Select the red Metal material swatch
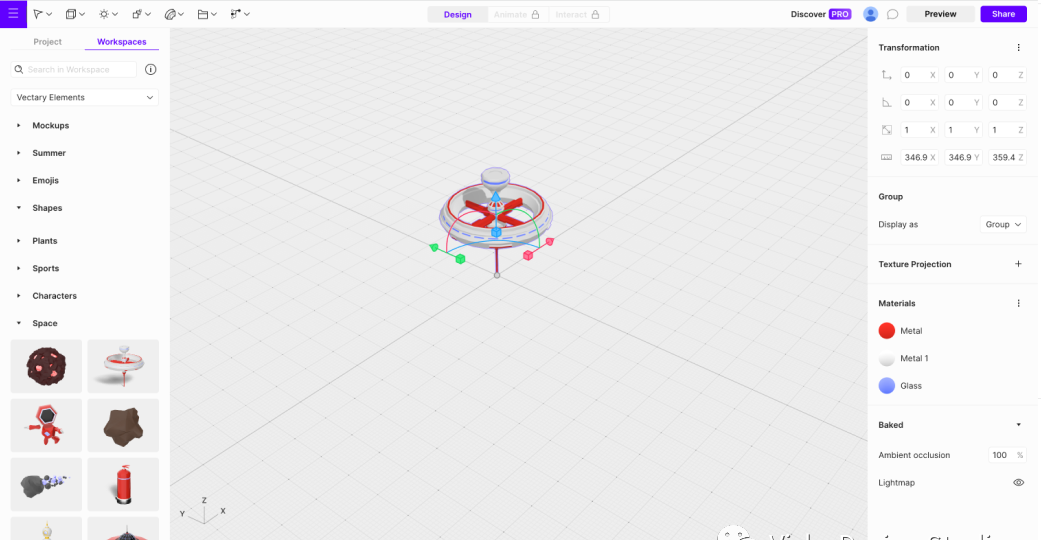Screen dimensions: 1041x540 (x=886, y=331)
